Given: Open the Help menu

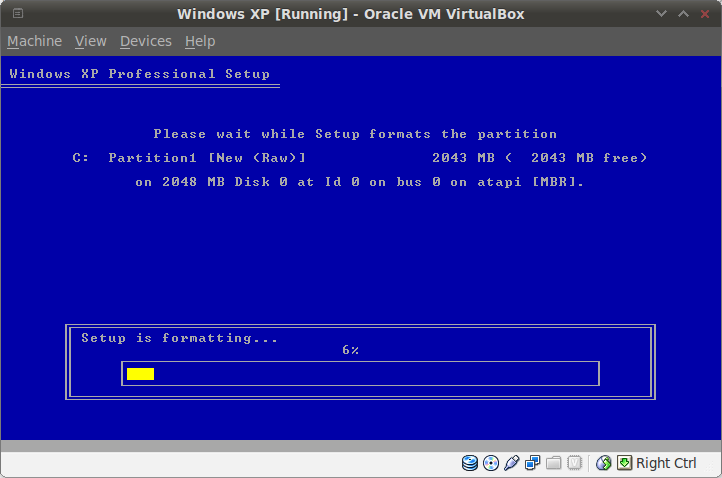Looking at the screenshot, I should [x=200, y=41].
